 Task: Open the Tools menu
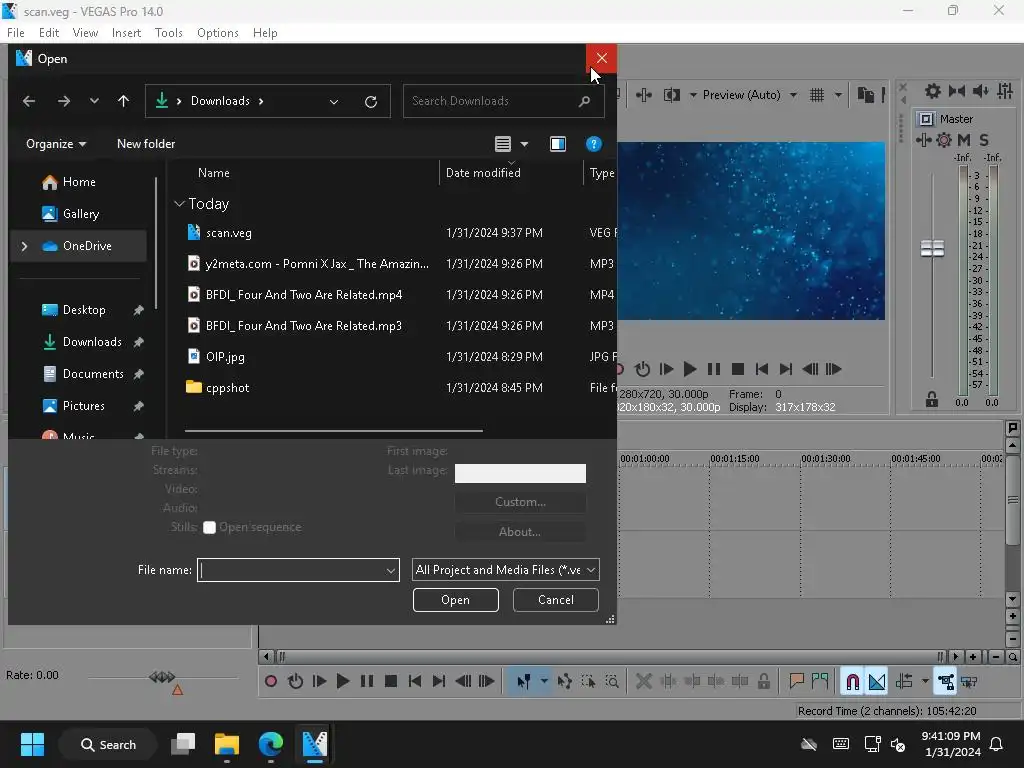tap(168, 33)
